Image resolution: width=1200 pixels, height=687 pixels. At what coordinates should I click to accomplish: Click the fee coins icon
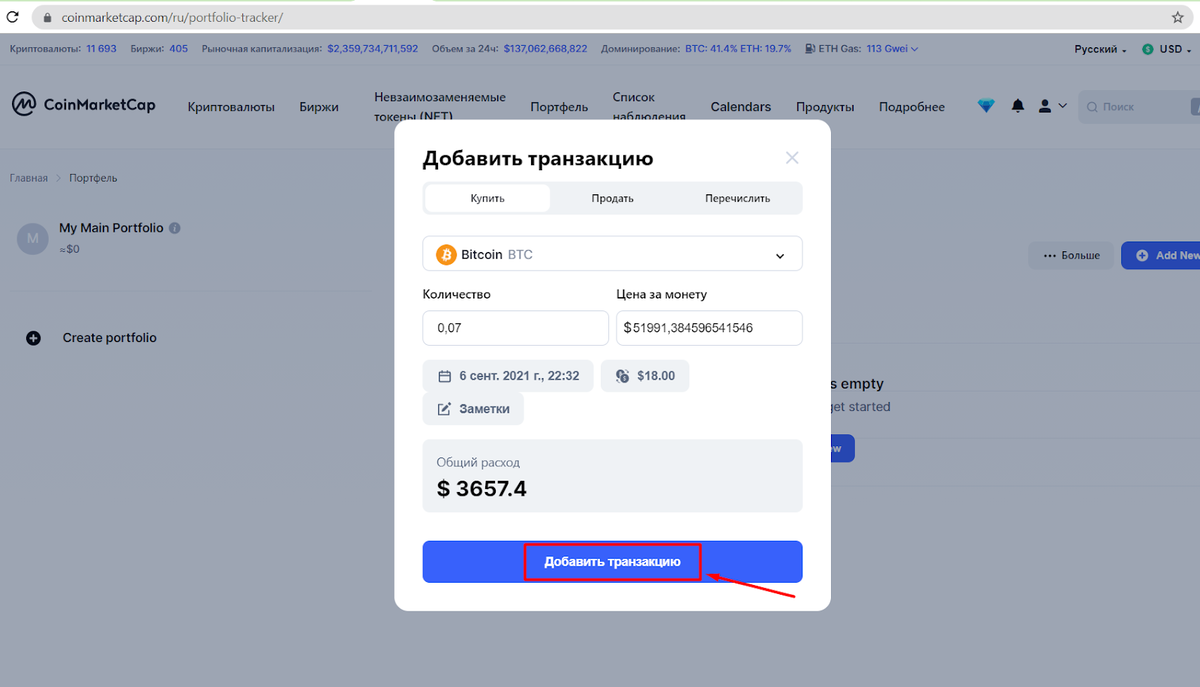(x=622, y=377)
